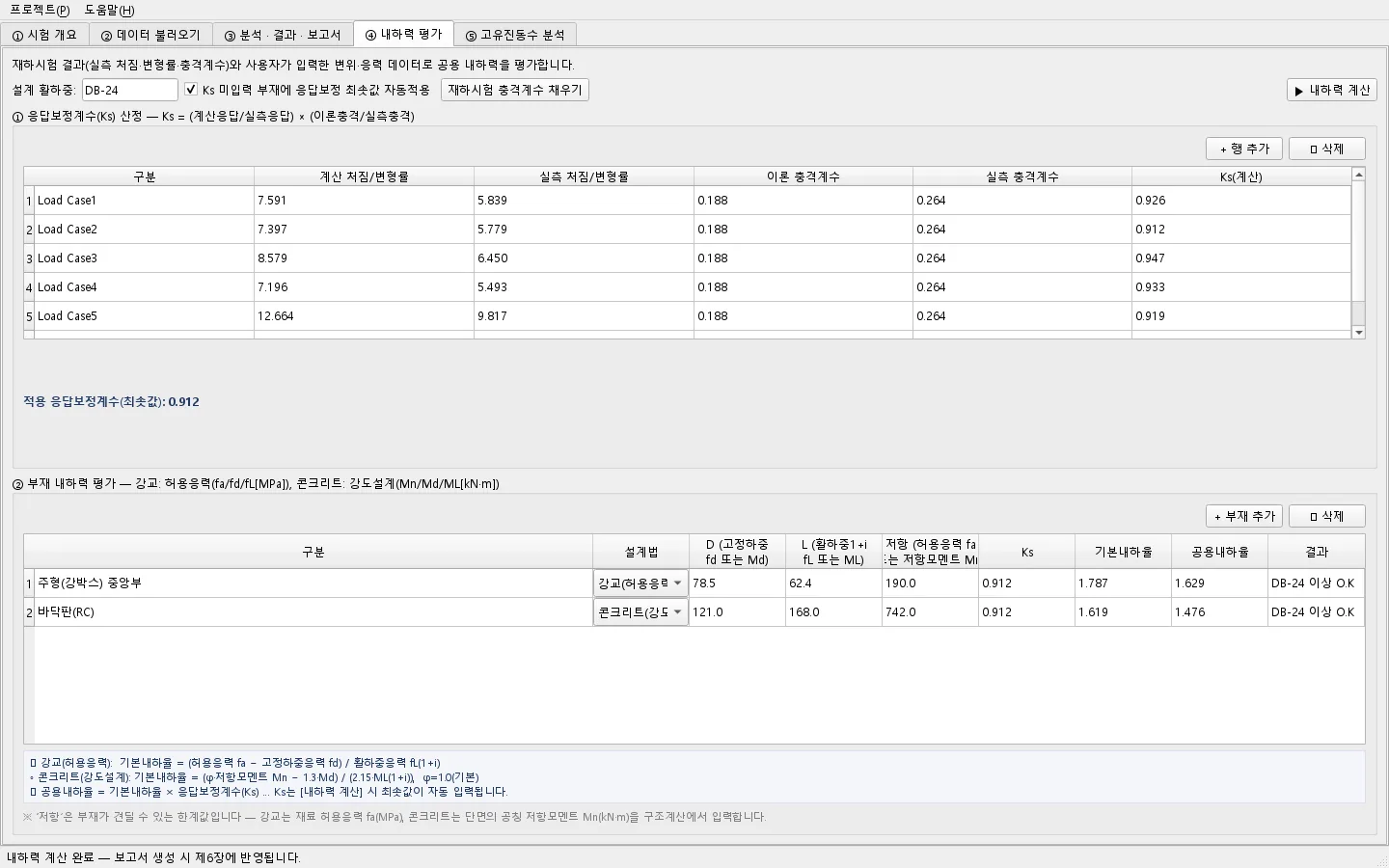
Task: Click the Ks(계산) column header
Action: 1241,176
